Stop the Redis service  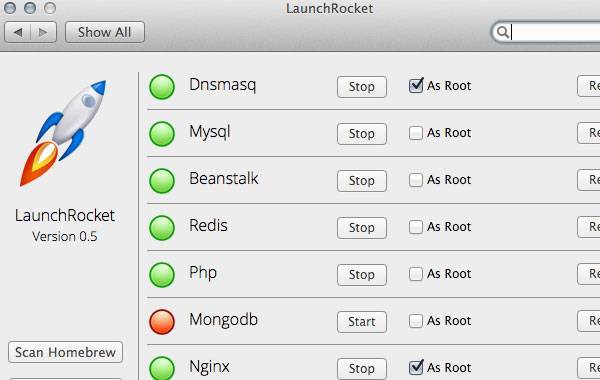coord(362,228)
